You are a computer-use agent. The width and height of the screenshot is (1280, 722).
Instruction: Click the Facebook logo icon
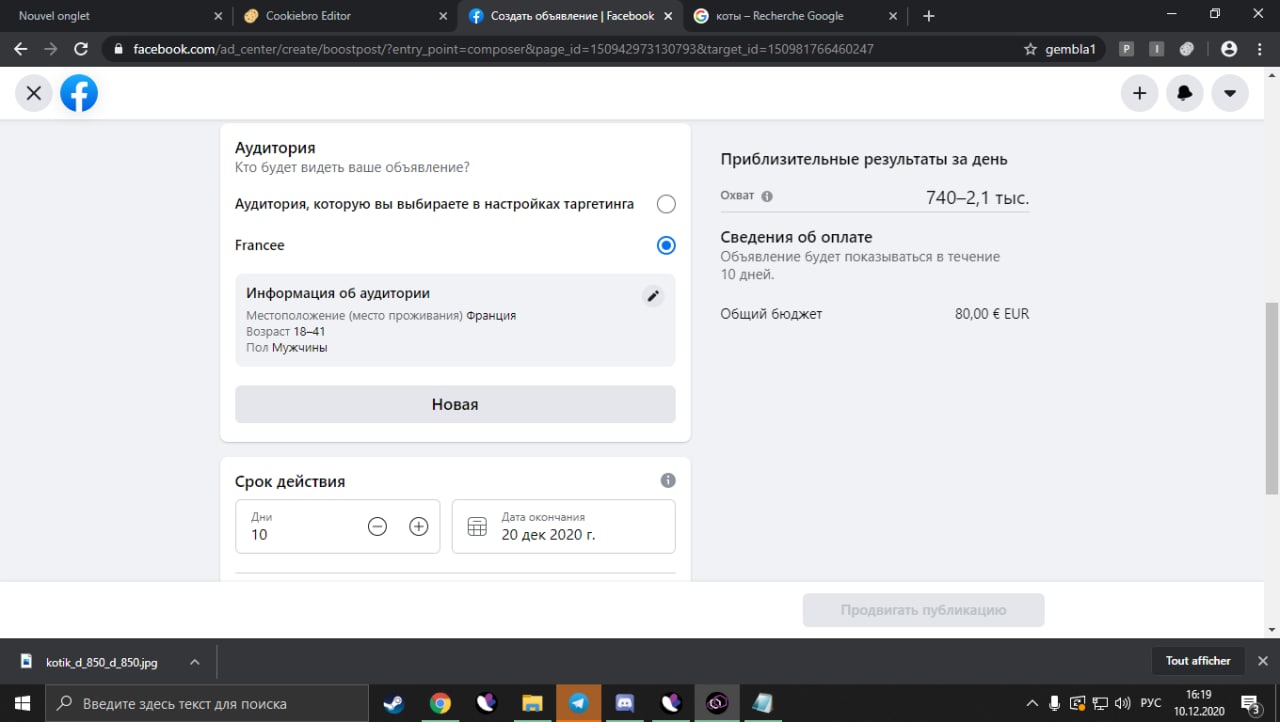tap(79, 93)
